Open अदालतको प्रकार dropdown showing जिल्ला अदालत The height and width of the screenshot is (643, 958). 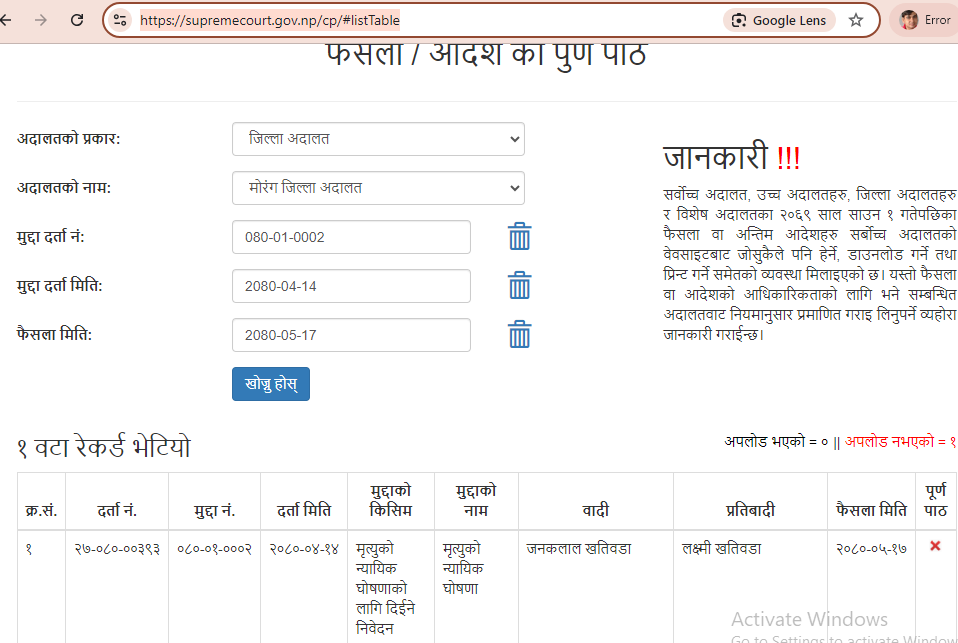tap(378, 139)
